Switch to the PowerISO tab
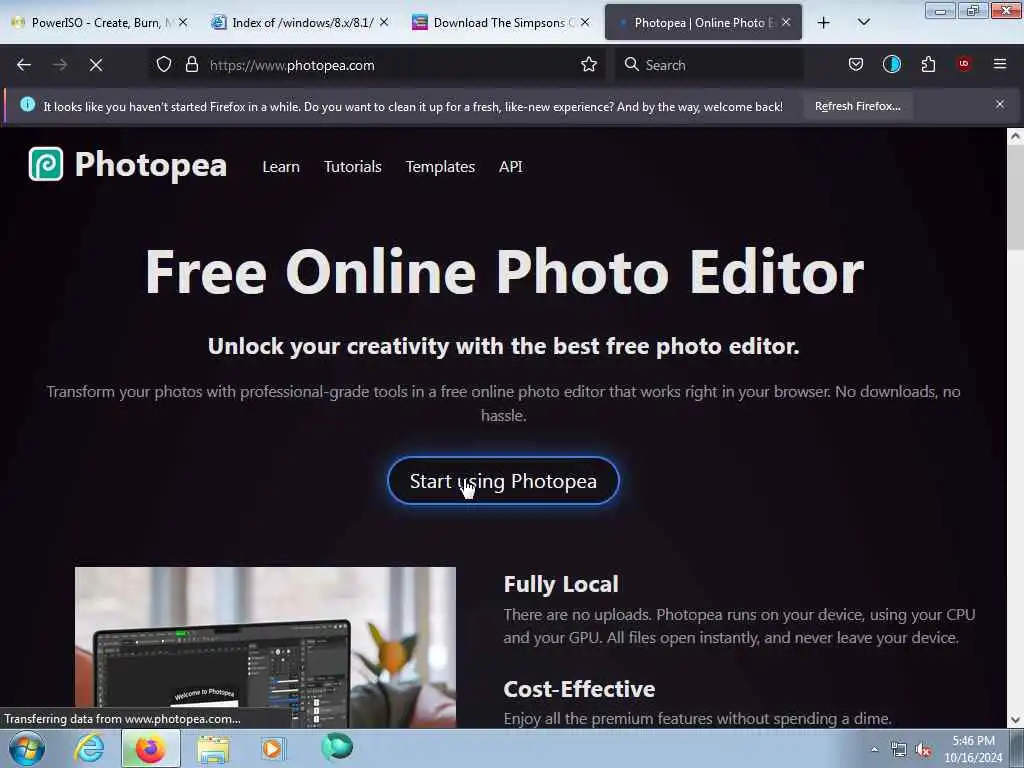1024x768 pixels. coord(101,23)
